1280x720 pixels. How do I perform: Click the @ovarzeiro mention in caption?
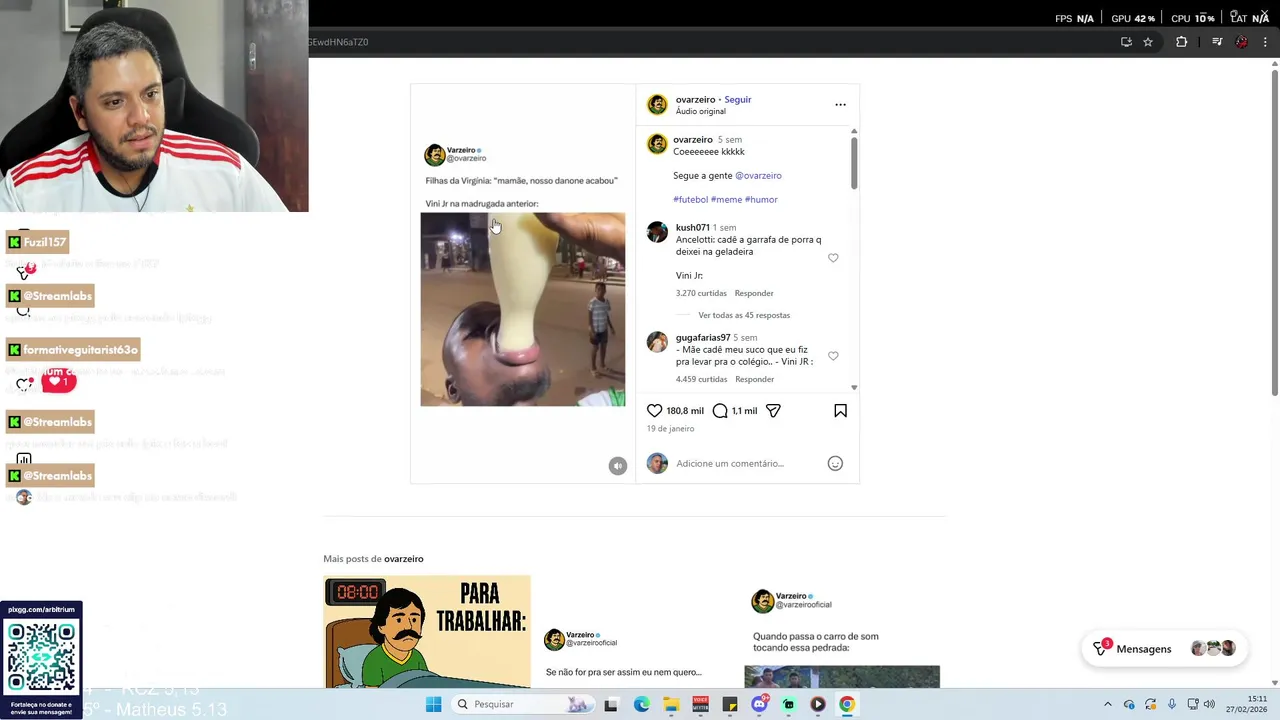click(x=758, y=175)
